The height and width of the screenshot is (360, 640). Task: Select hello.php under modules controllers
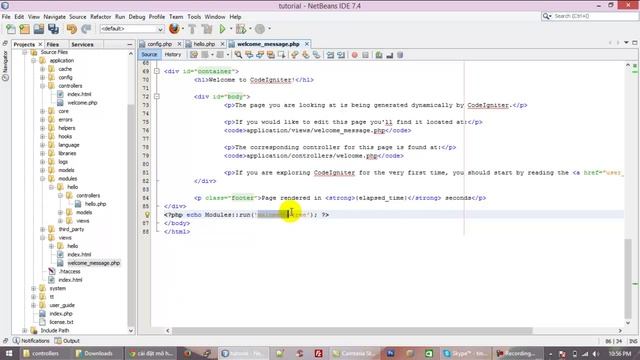95,204
